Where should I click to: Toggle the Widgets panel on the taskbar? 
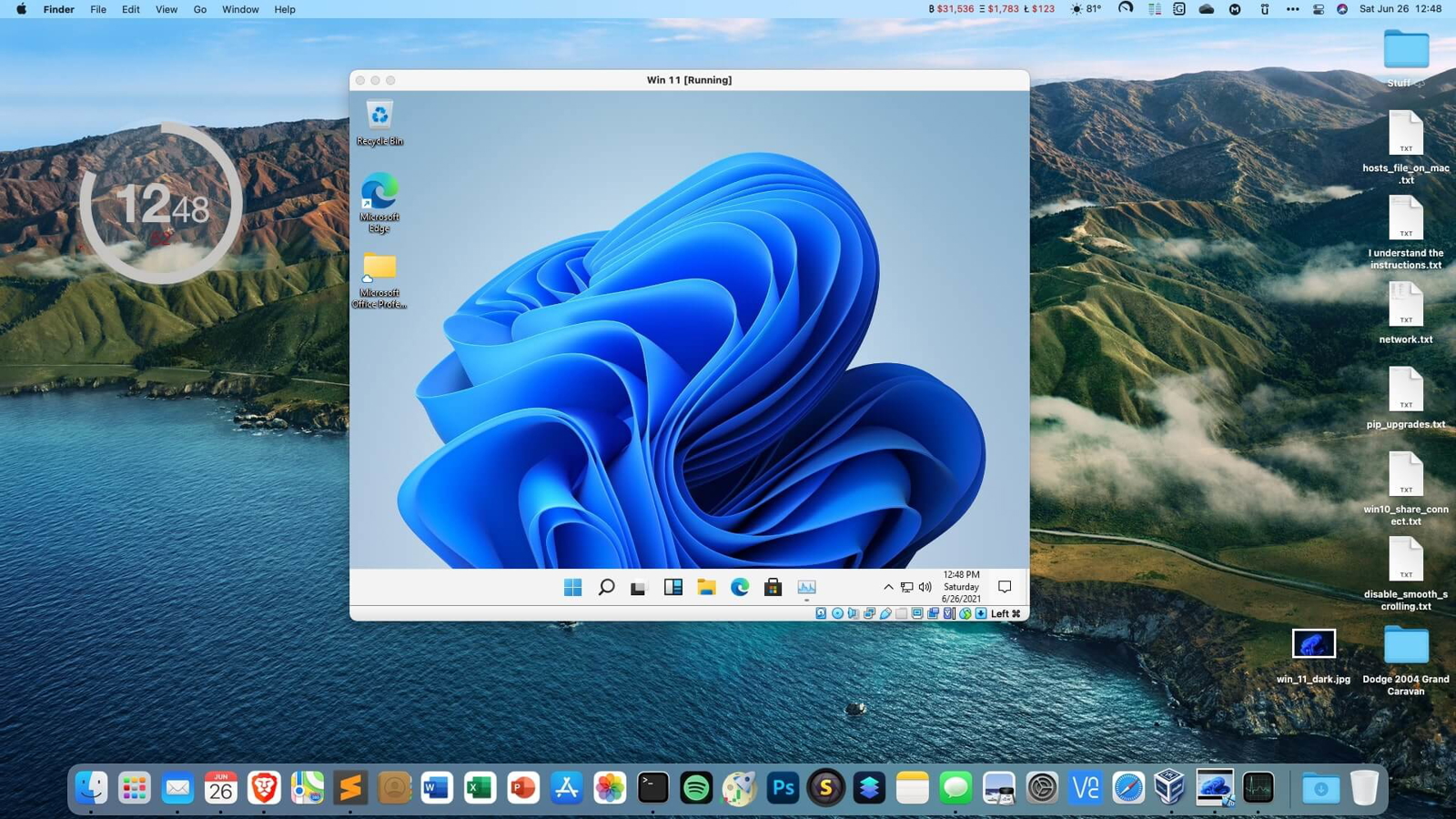tap(673, 587)
